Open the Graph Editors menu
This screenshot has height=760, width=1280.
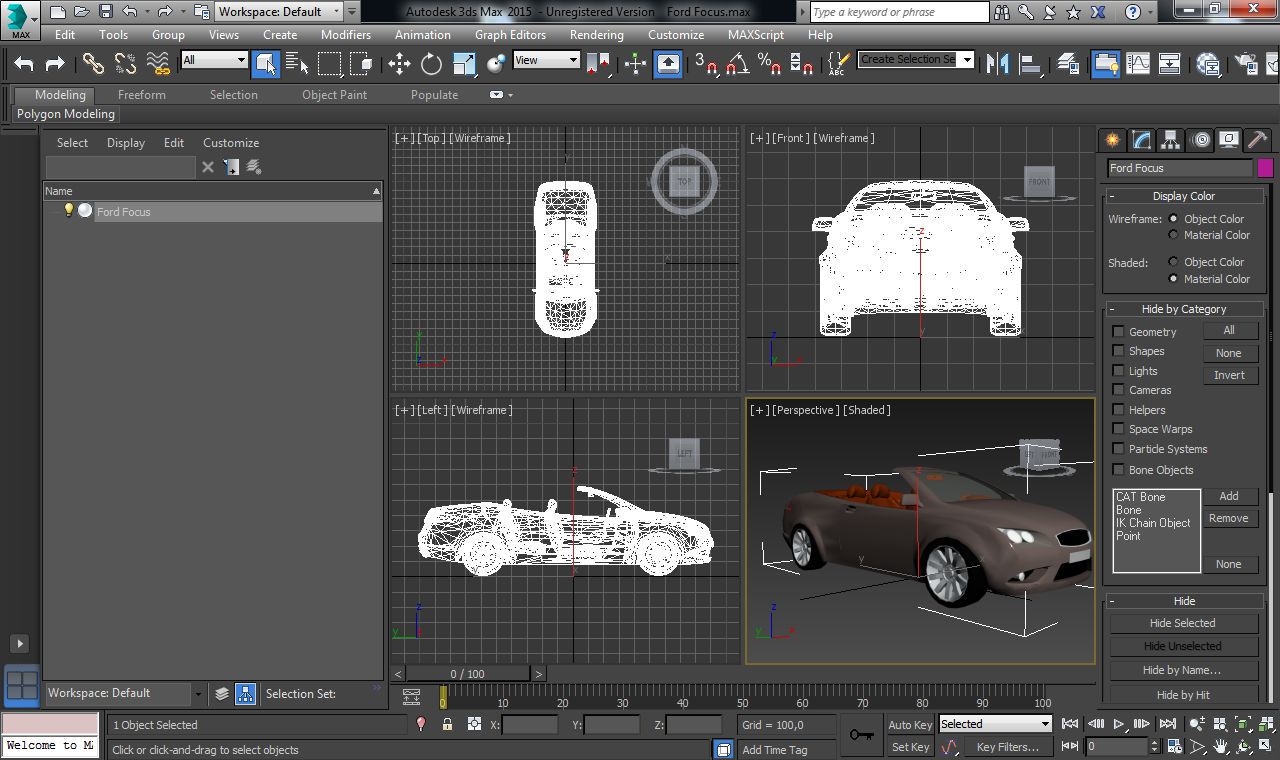pos(510,34)
